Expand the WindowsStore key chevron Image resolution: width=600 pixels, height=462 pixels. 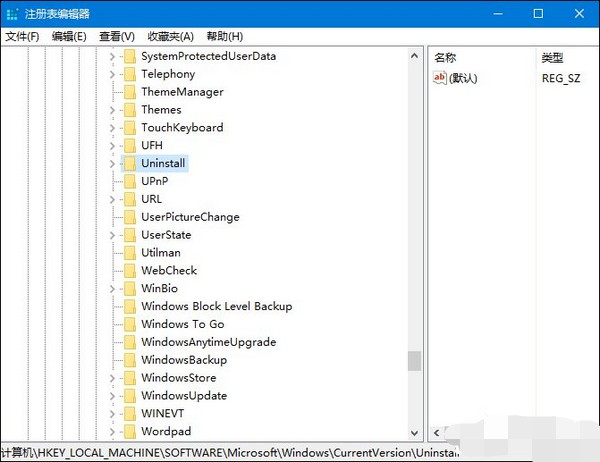[112, 378]
